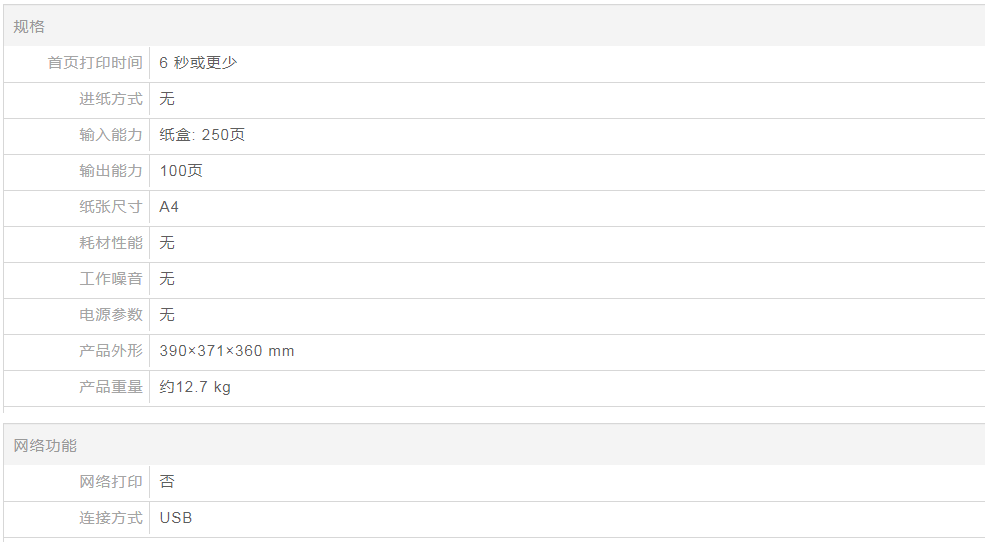
Task: Click the 390×371×360 mm dimensions value
Action: tap(227, 351)
